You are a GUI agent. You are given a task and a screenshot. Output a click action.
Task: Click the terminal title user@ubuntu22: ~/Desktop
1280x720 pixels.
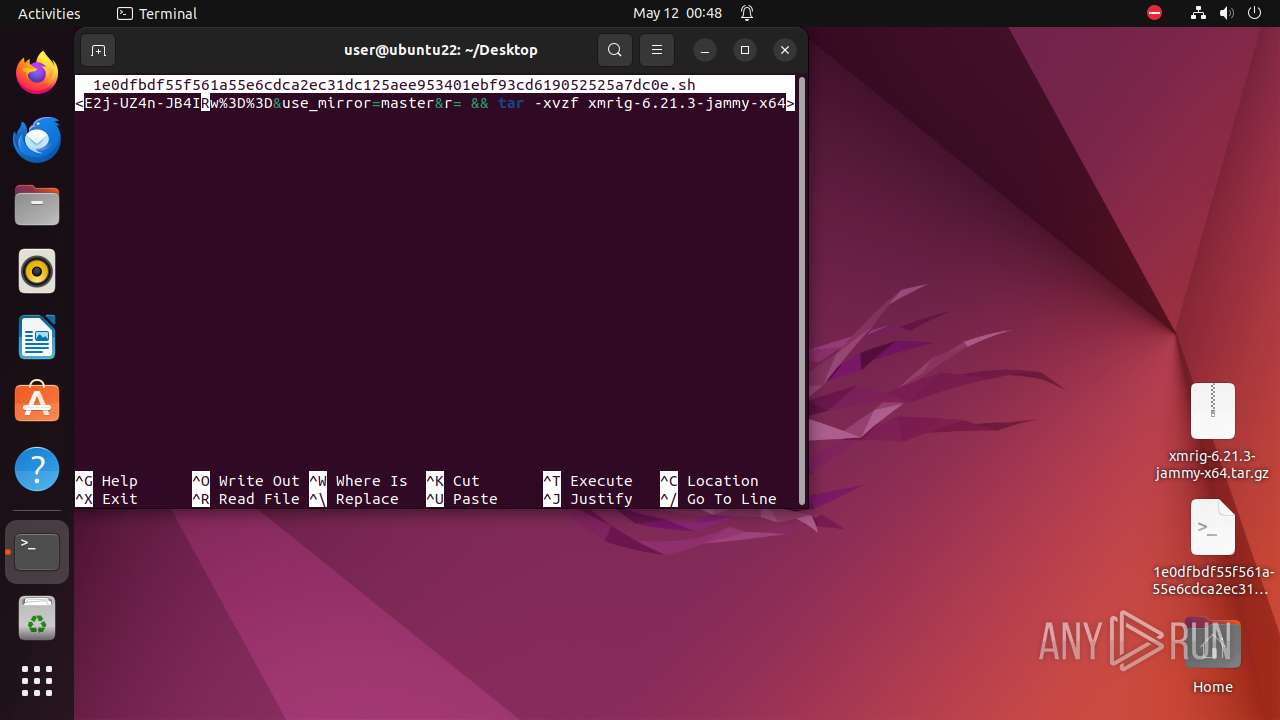click(x=441, y=50)
